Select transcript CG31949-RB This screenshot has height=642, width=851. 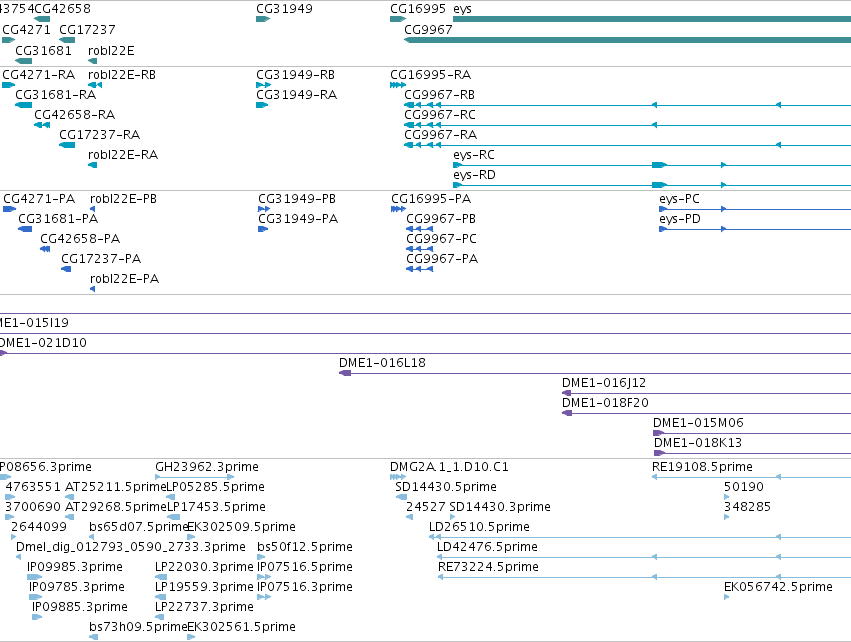pos(295,75)
